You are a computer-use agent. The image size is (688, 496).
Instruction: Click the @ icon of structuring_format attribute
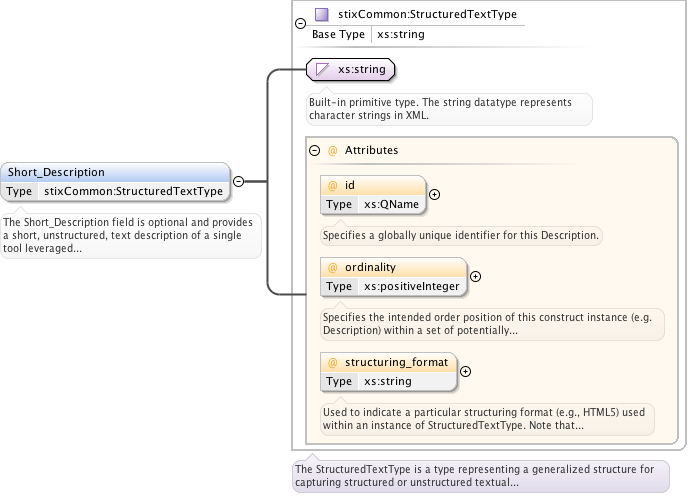332,361
